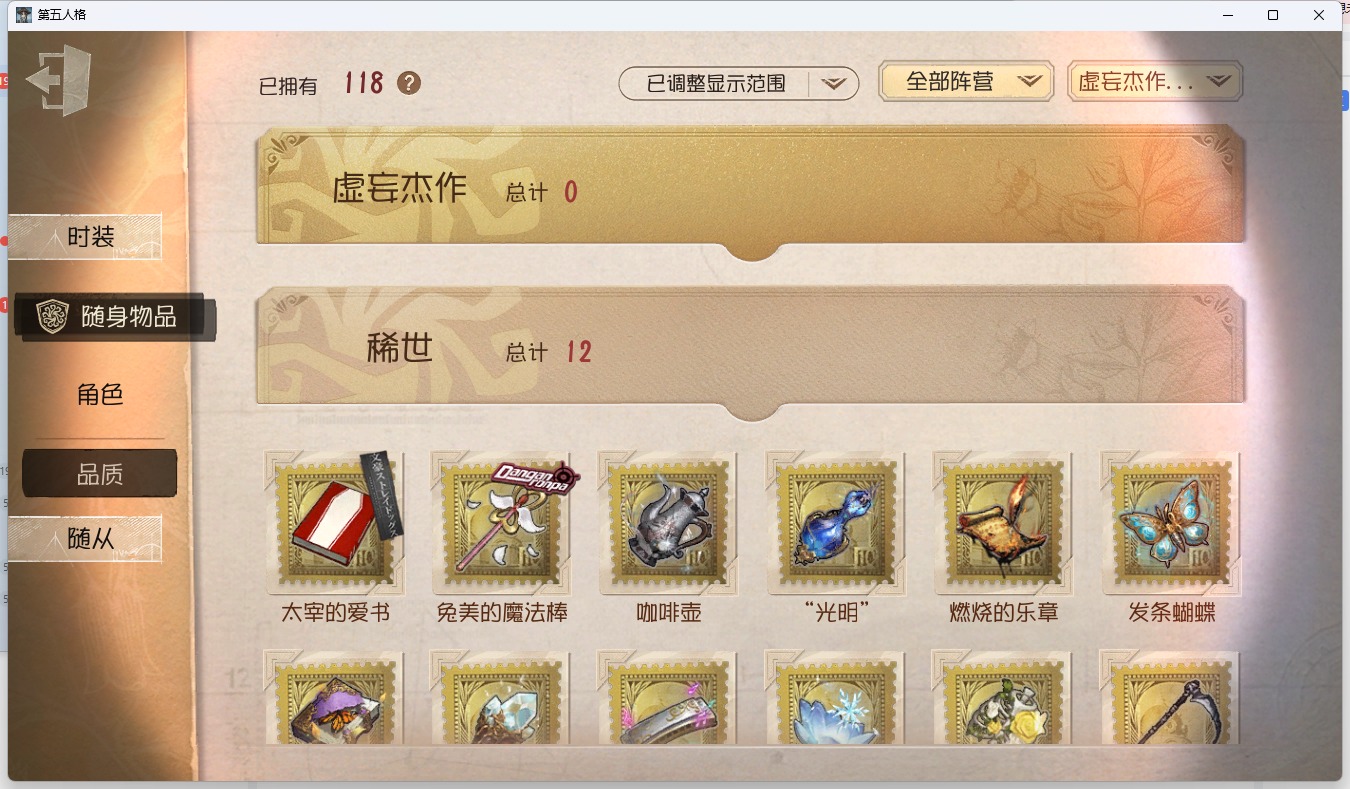Image resolution: width=1350 pixels, height=789 pixels.
Task: Click the exit door back icon
Action: pos(59,80)
